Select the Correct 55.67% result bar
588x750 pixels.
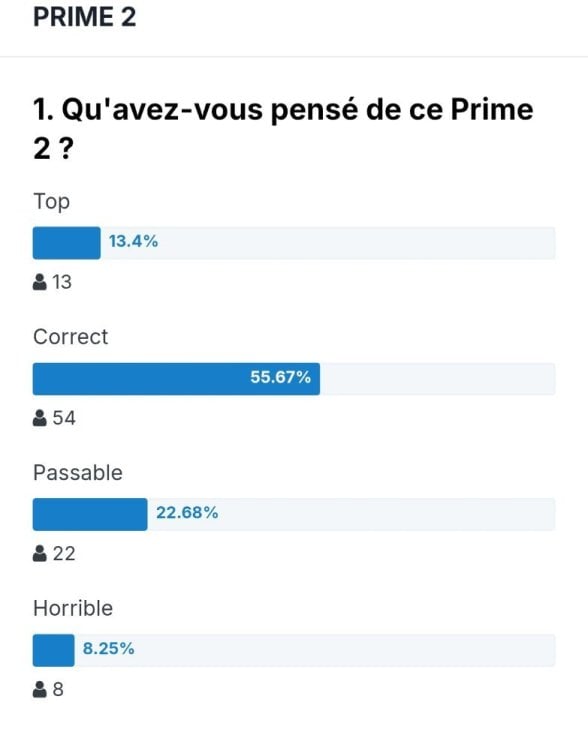click(294, 379)
